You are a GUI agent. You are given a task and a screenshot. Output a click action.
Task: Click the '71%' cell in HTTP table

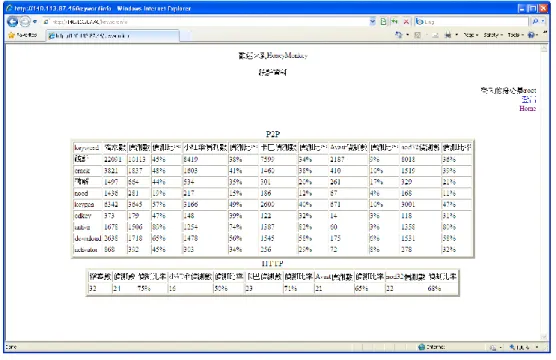click(298, 289)
